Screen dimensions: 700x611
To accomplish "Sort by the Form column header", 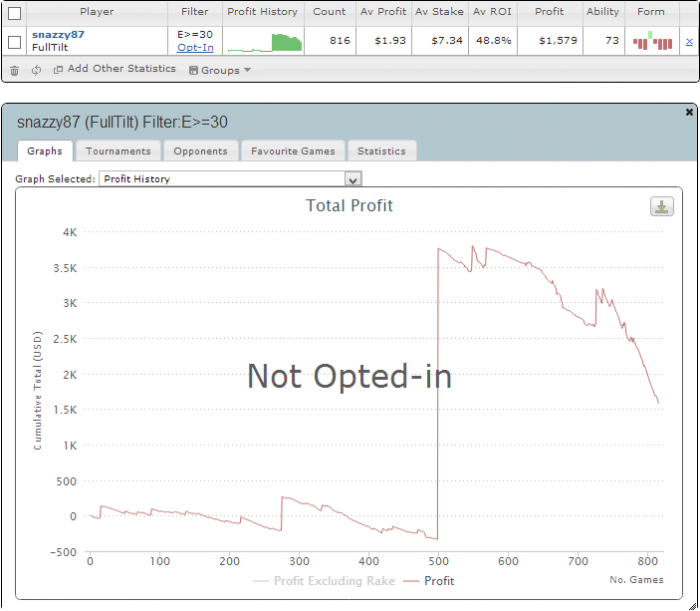I will pos(651,12).
